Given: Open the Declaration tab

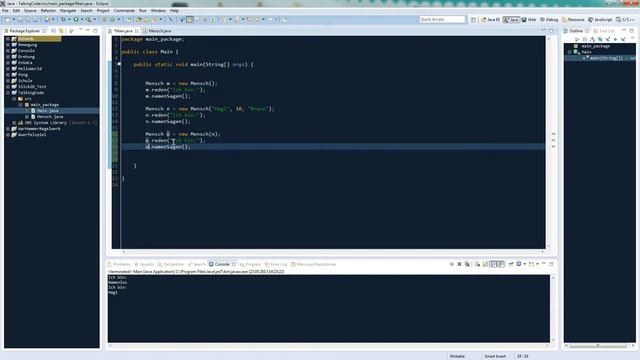Looking at the screenshot, I should coord(171,264).
